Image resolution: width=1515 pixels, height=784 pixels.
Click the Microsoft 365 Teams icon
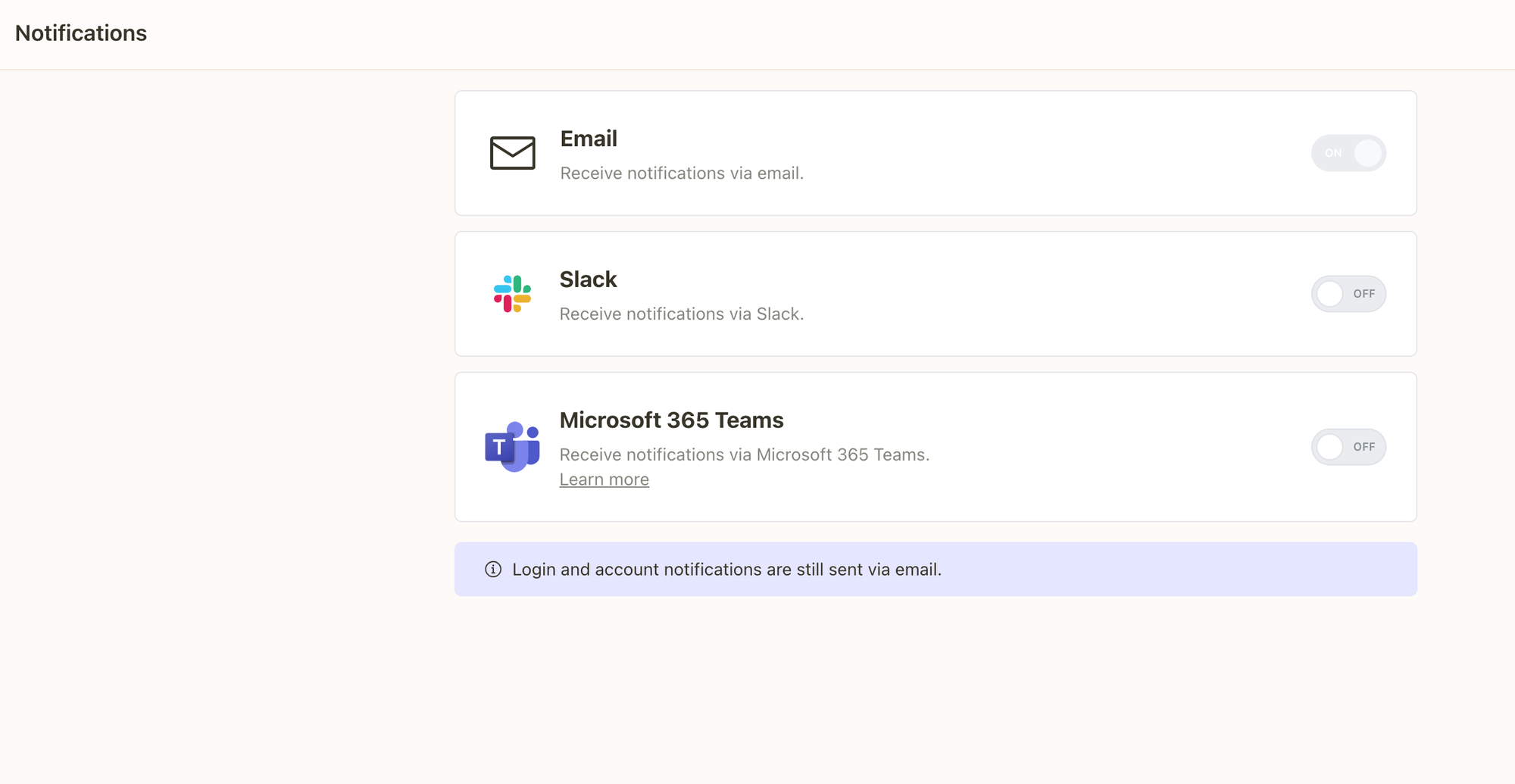[x=511, y=446]
